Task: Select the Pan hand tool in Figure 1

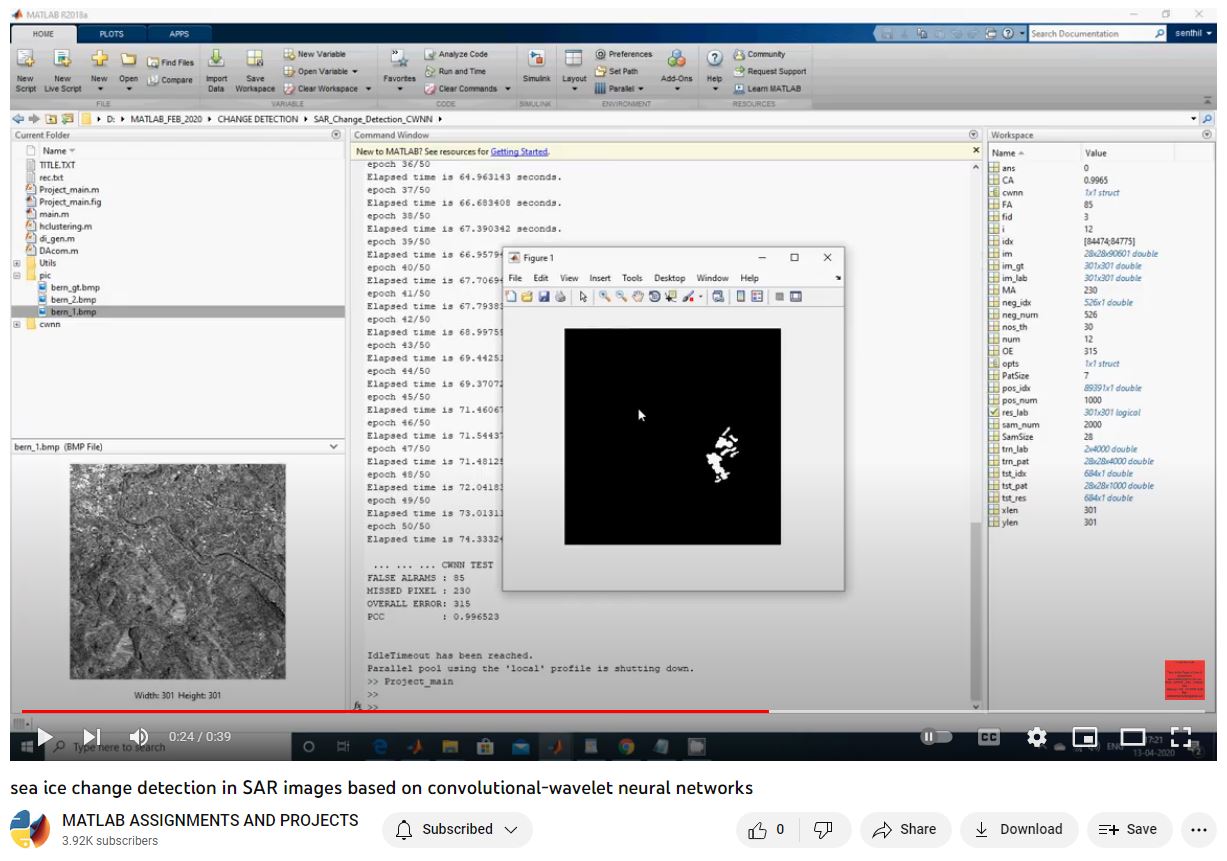Action: coord(637,297)
